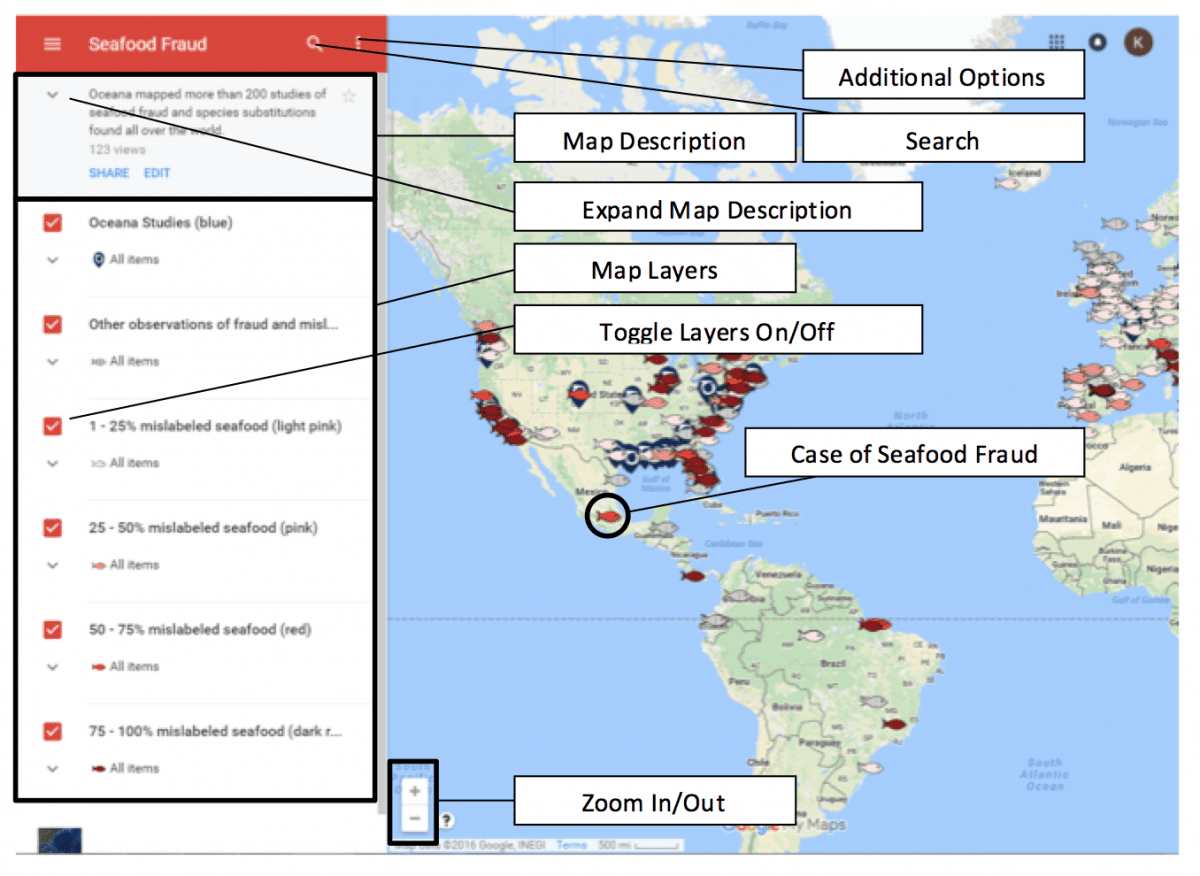The height and width of the screenshot is (876, 1200).
Task: Click the '50 - 75% mislabeled seafood (red)' name
Action: tap(200, 630)
